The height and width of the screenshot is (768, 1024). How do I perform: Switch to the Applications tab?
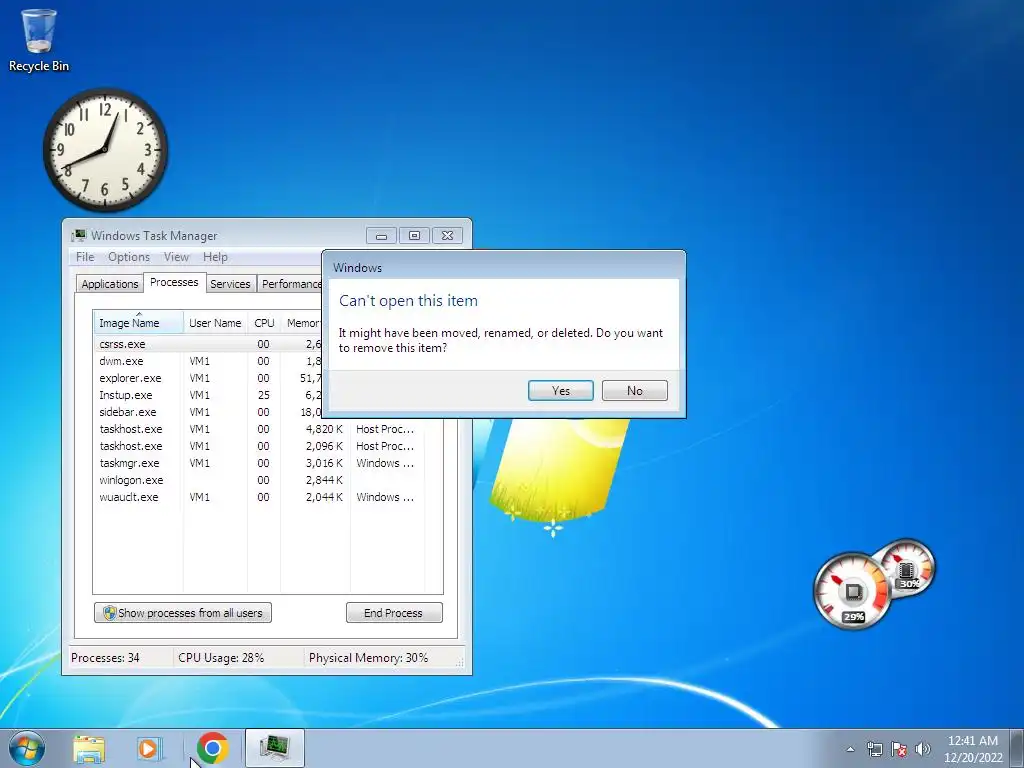click(110, 284)
